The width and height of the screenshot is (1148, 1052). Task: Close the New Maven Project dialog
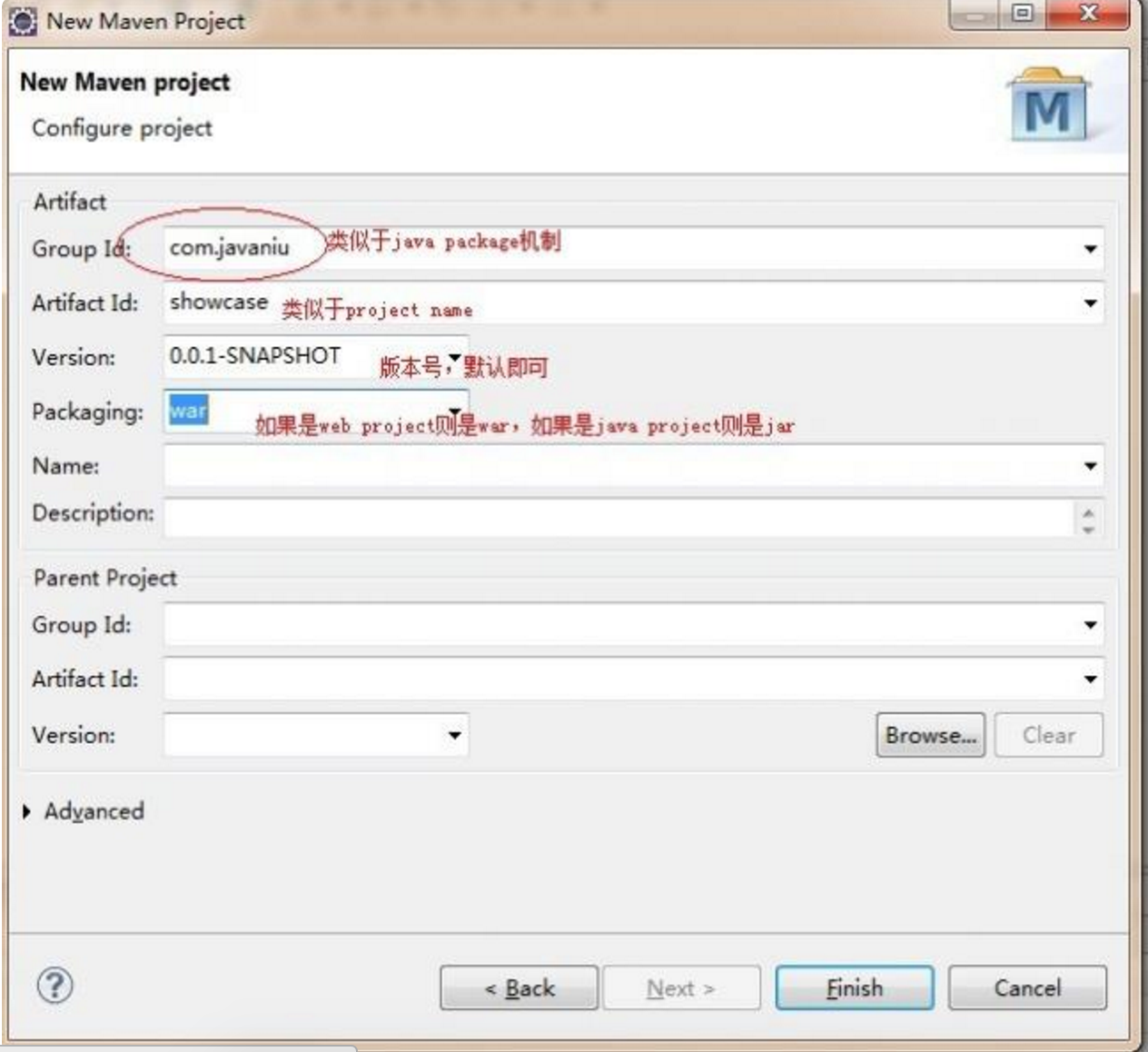click(1088, 14)
